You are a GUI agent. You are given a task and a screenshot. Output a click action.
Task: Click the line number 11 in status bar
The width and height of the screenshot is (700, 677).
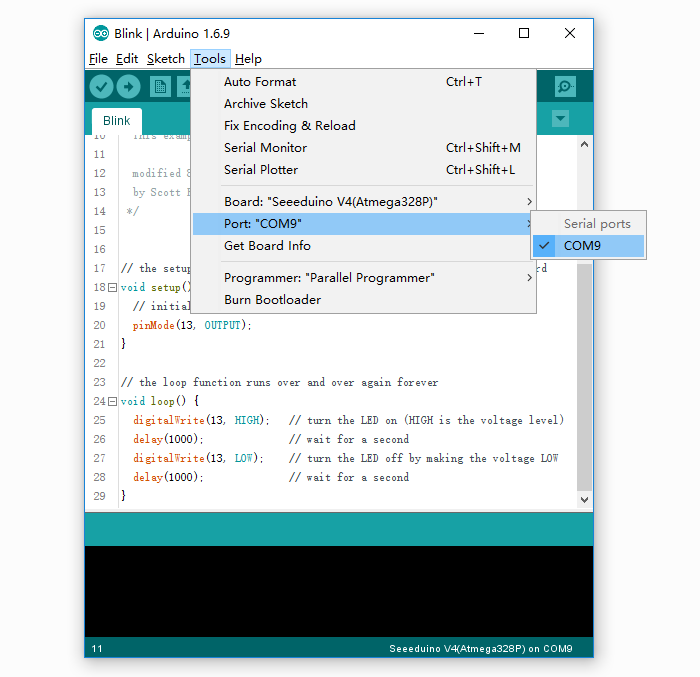click(x=97, y=648)
